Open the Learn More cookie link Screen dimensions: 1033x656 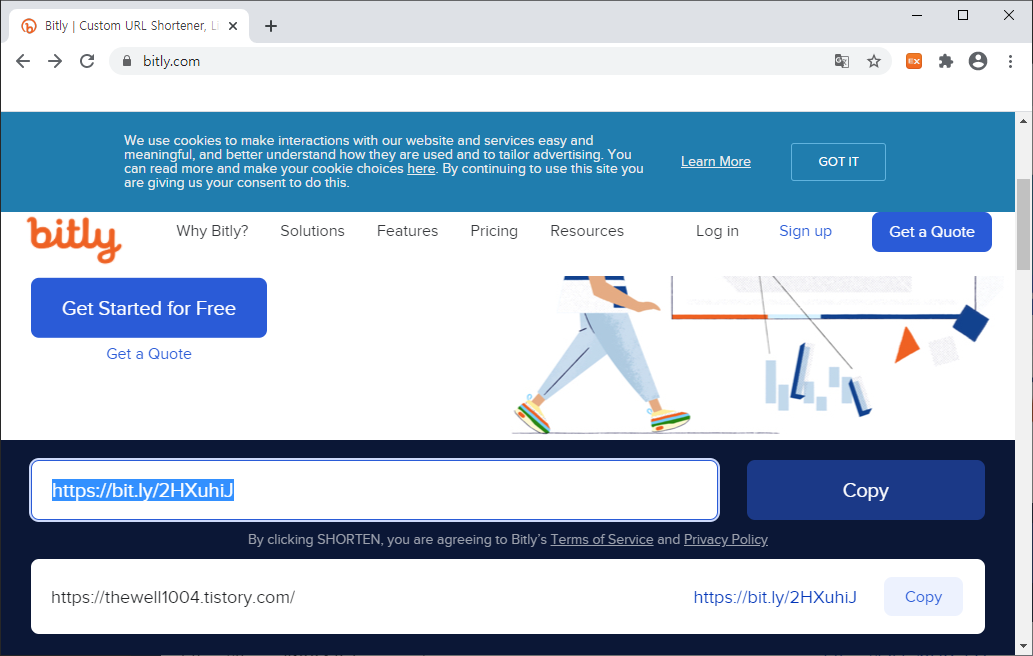715,161
